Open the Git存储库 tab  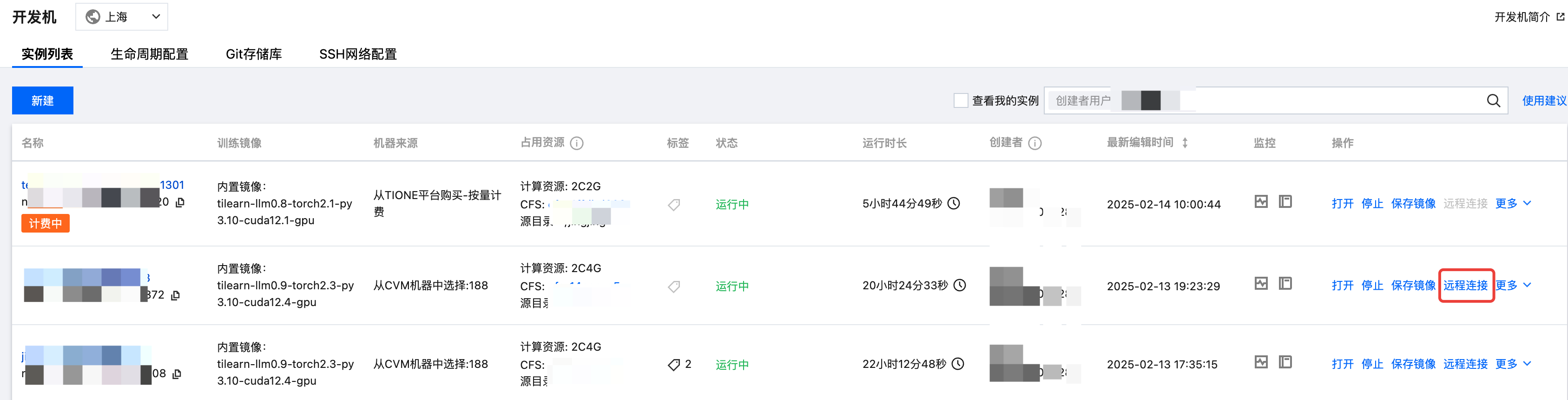tap(253, 54)
